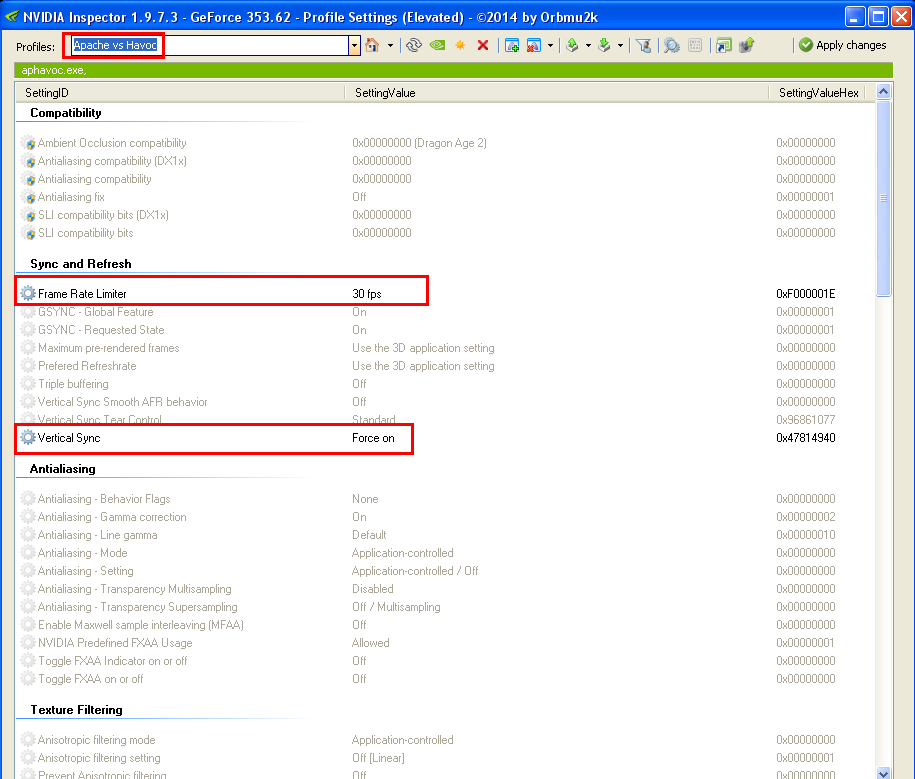Collapse the Texture Filtering group header
Viewport: 915px width, 779px height.
point(76,710)
